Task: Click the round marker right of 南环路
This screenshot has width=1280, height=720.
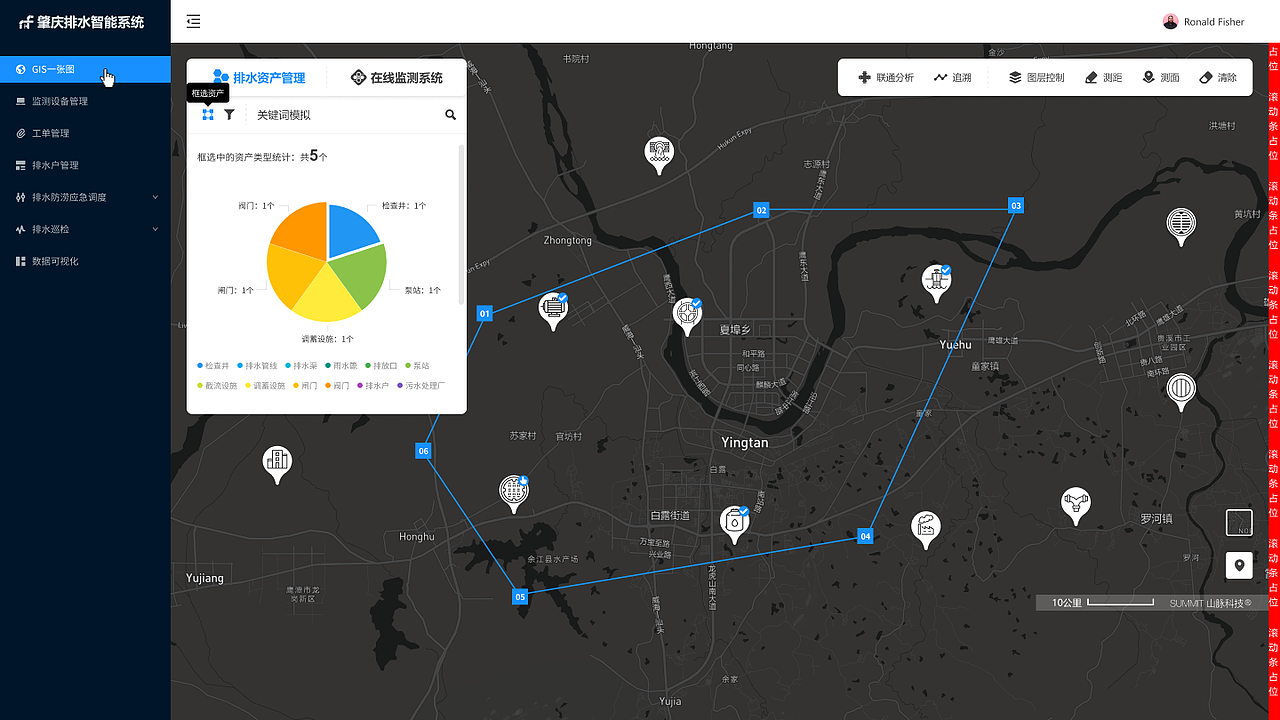Action: 1181,391
